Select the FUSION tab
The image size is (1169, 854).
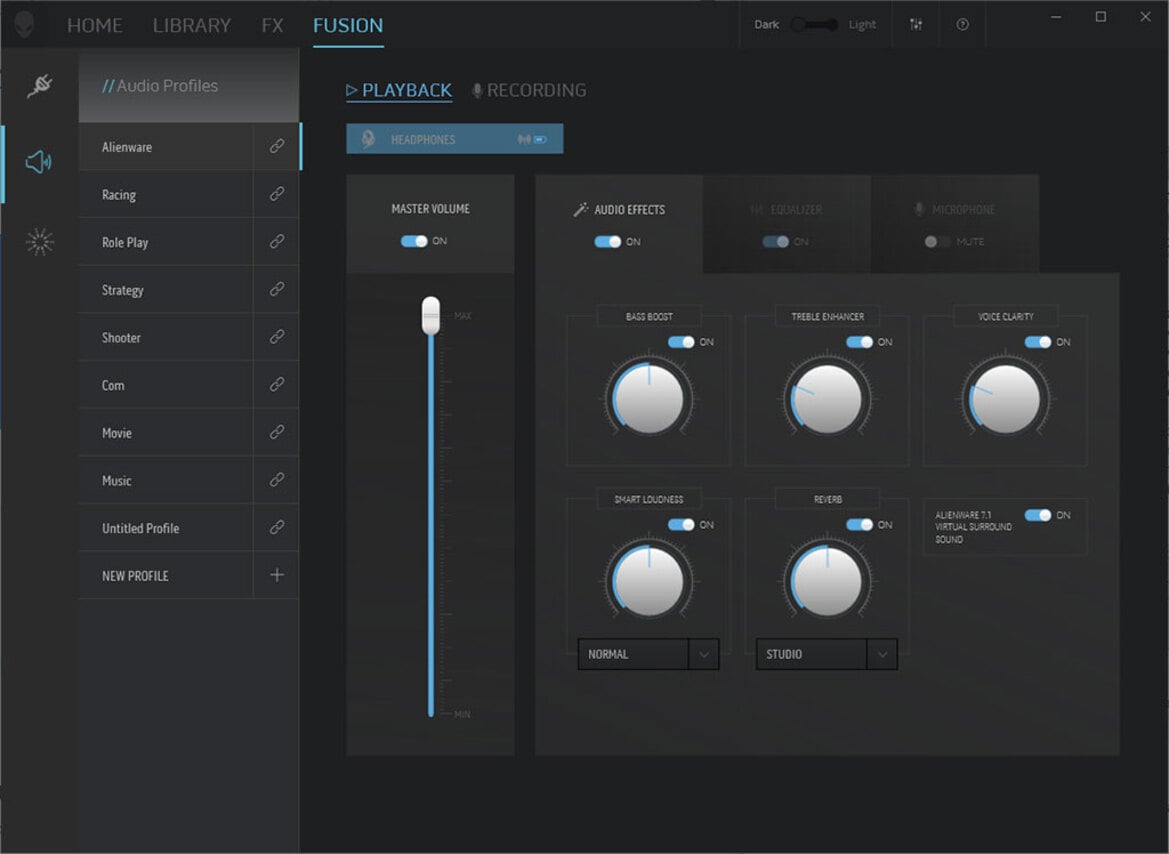(348, 25)
